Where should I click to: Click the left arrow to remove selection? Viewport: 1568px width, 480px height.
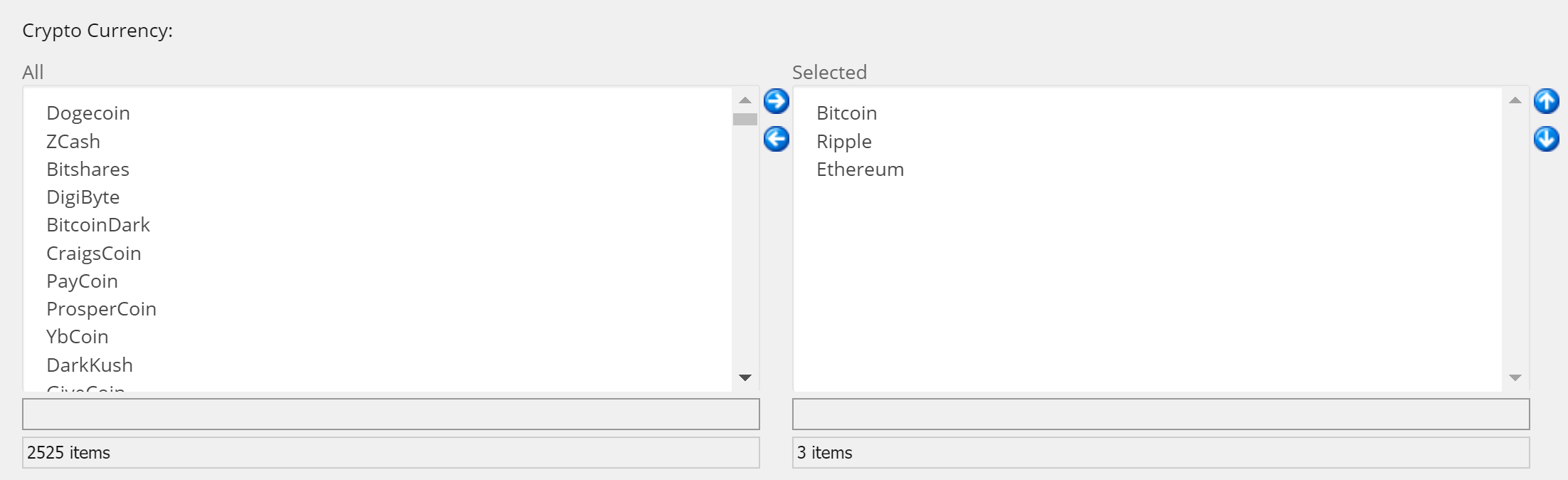[776, 139]
